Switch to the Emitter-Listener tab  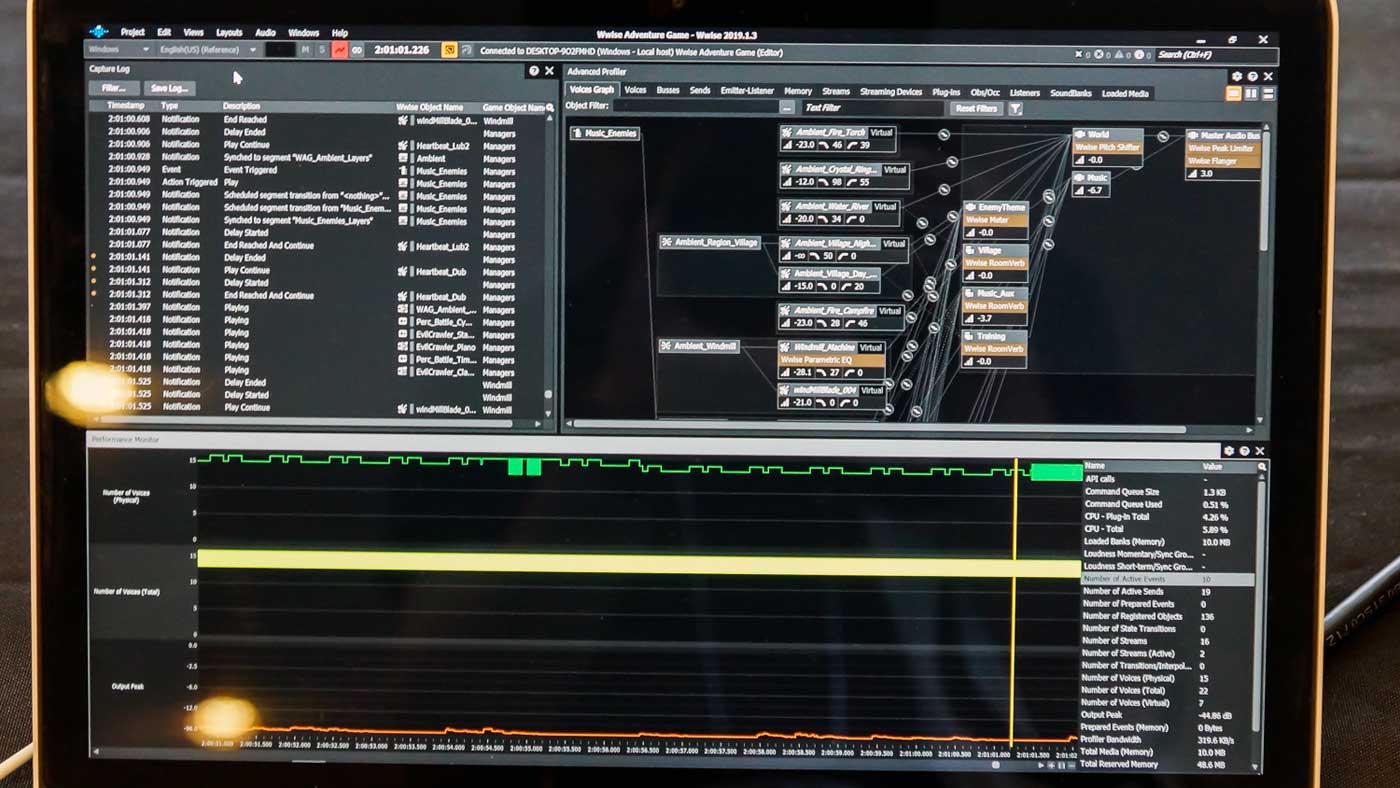[747, 91]
